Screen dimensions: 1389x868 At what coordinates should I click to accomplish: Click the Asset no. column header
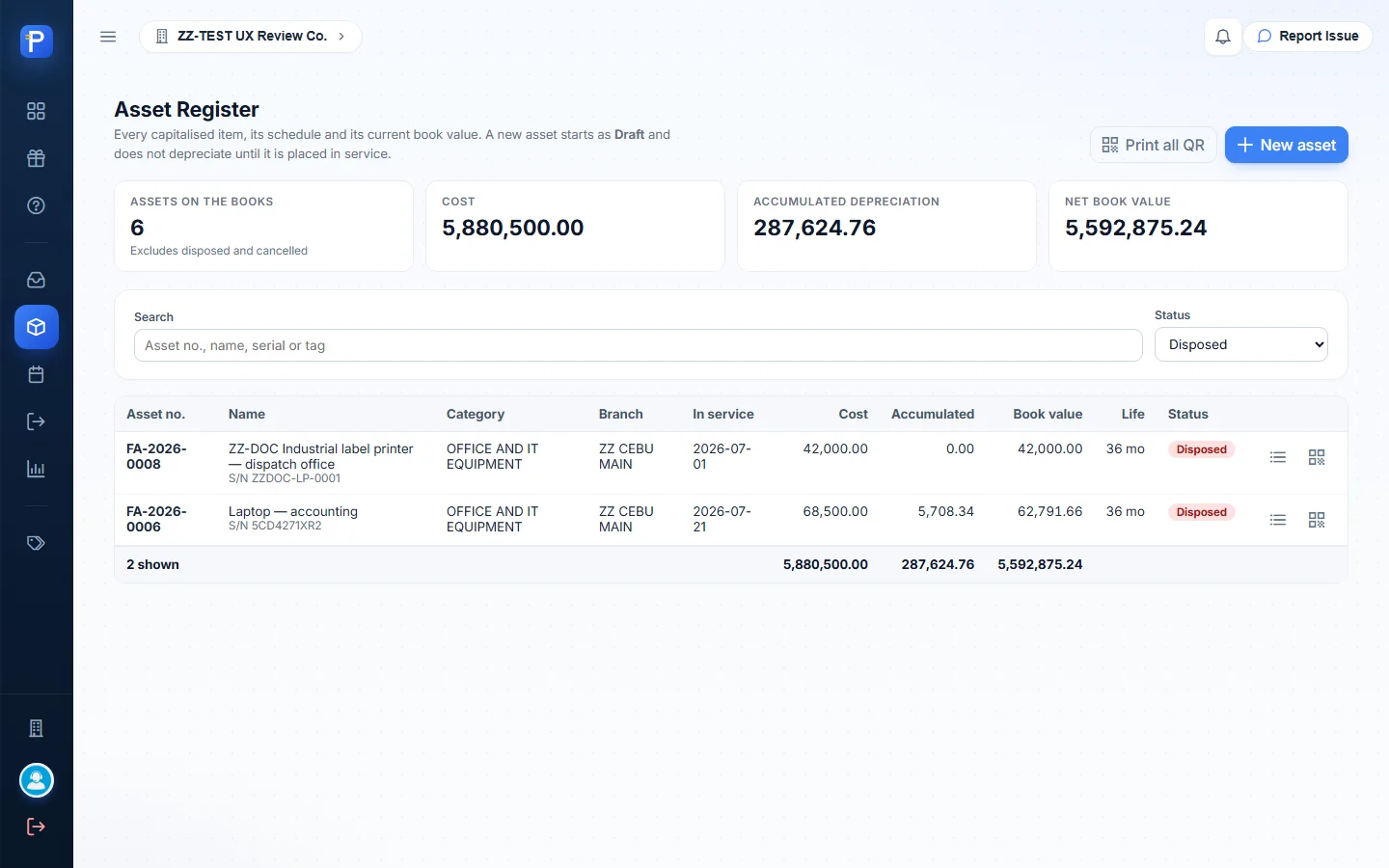155,414
